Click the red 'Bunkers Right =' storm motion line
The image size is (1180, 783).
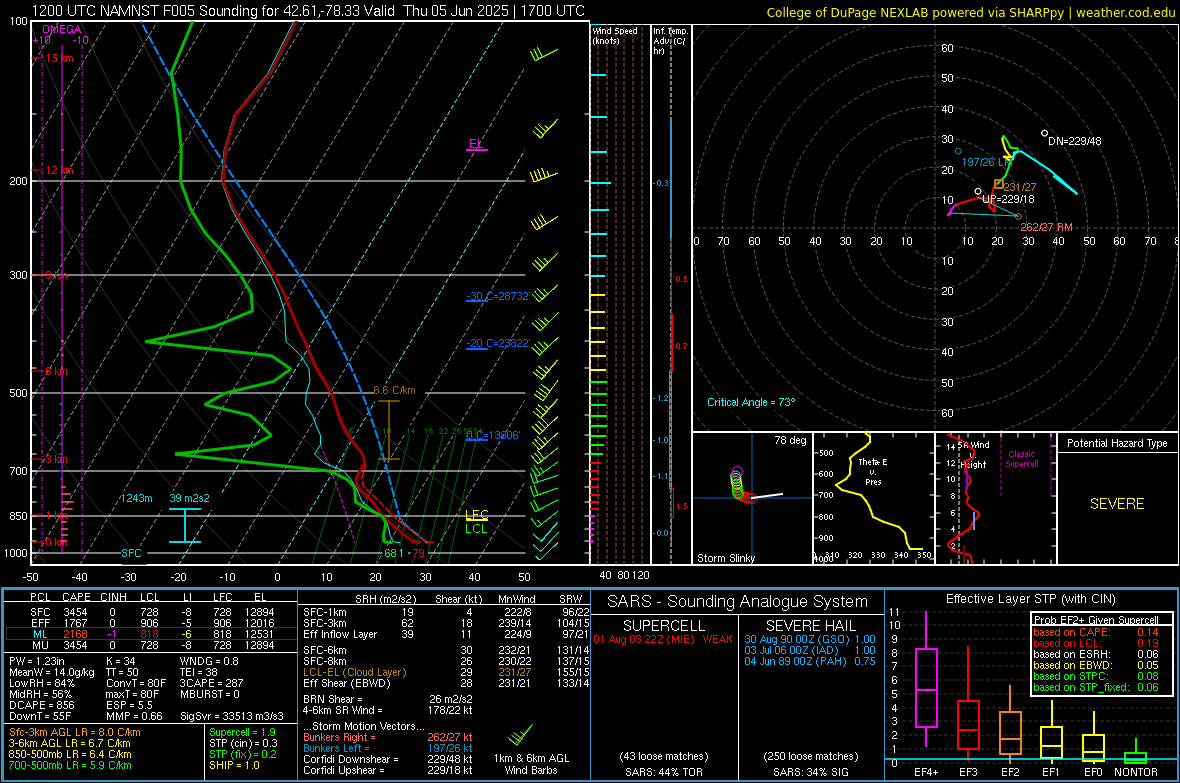(x=388, y=737)
